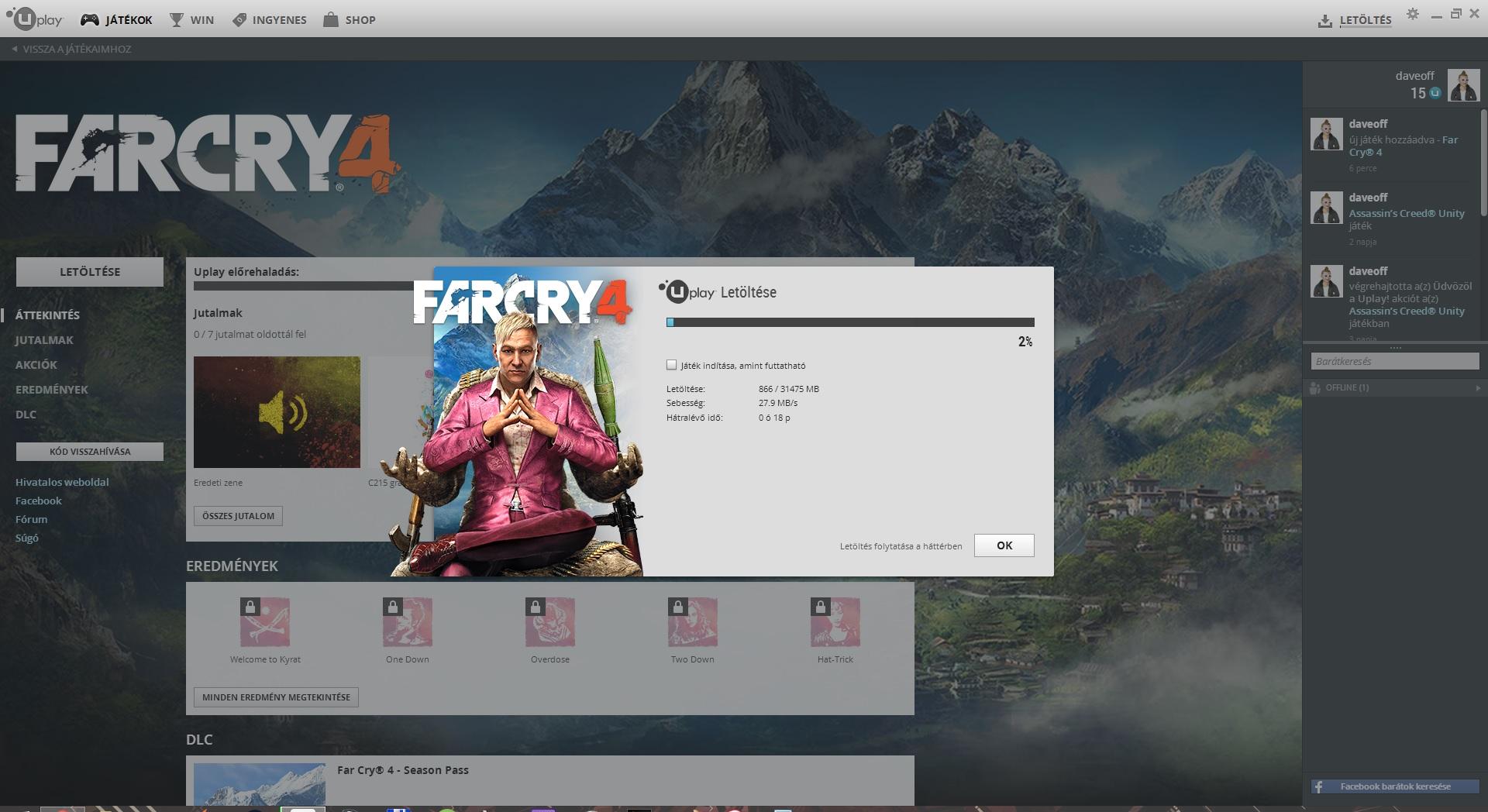Viewport: 1488px width, 812px height.
Task: Click Season Pass DLC thumbnail
Action: tap(260, 784)
